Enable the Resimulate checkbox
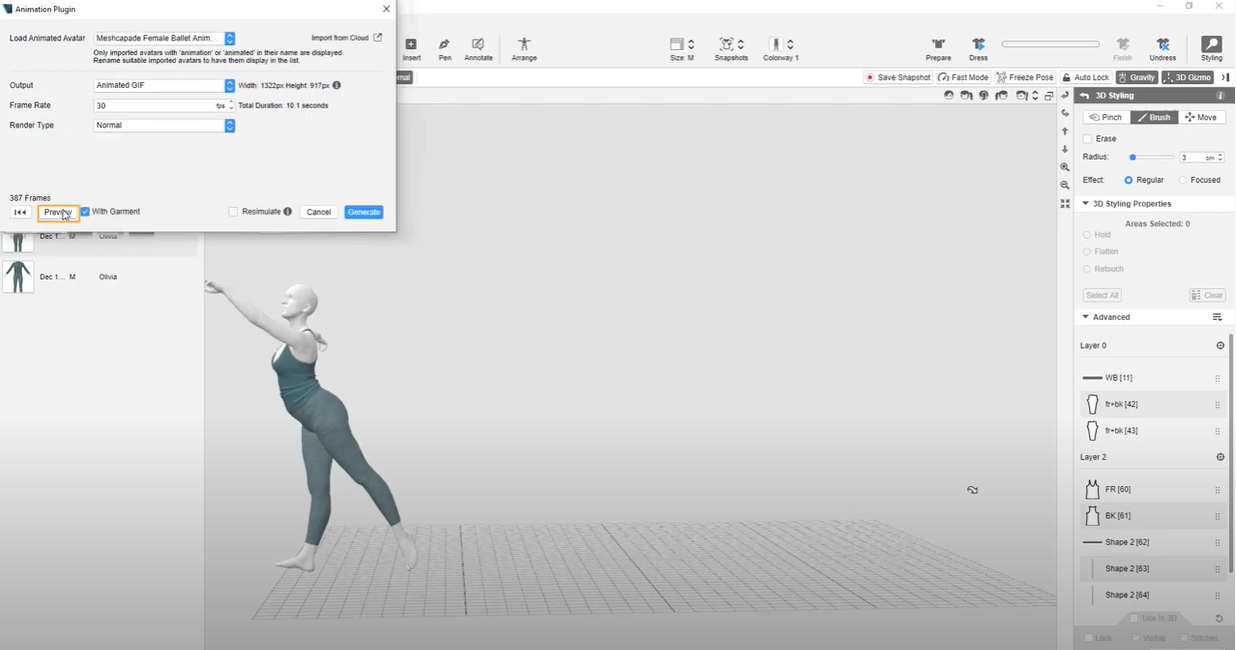Viewport: 1236px width, 650px height. click(x=233, y=212)
